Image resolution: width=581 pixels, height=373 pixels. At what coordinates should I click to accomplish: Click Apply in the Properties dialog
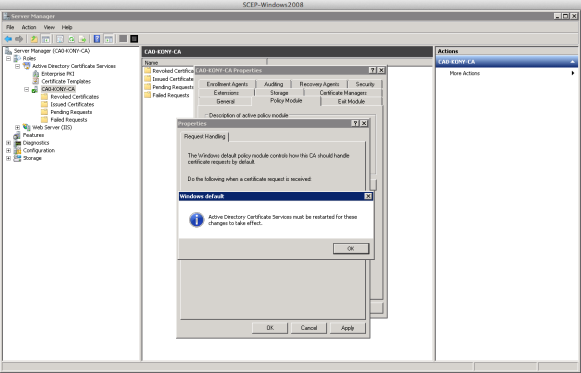click(348, 328)
